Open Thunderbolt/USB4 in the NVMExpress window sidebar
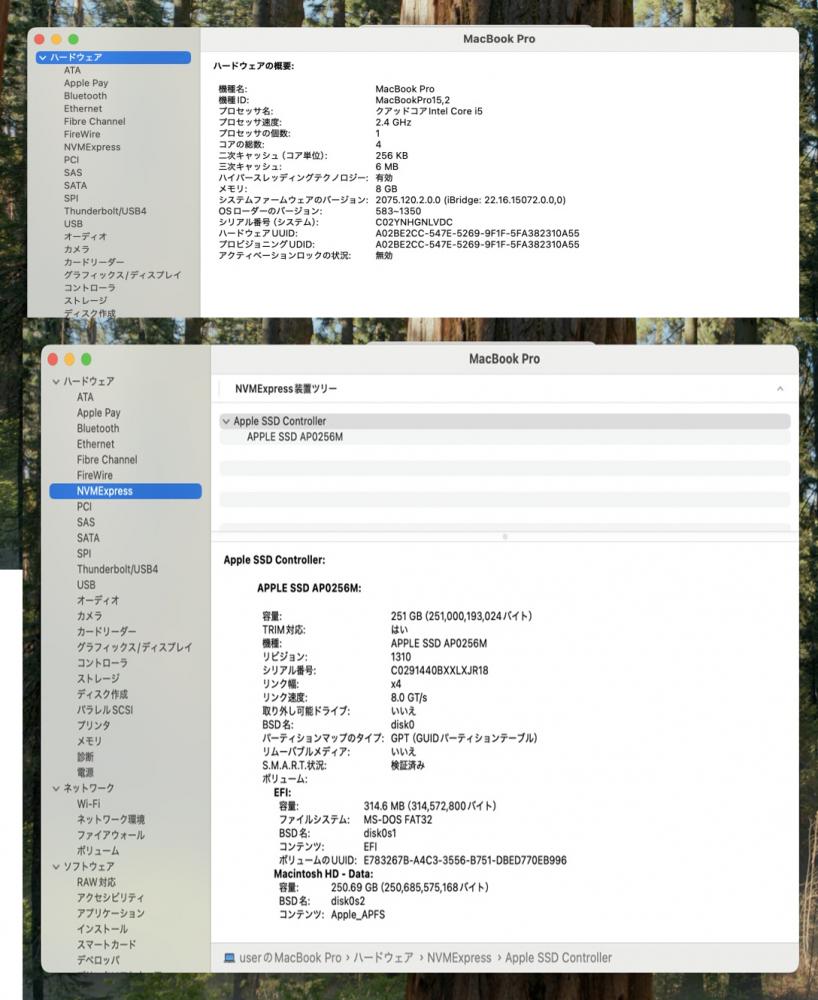 117,569
